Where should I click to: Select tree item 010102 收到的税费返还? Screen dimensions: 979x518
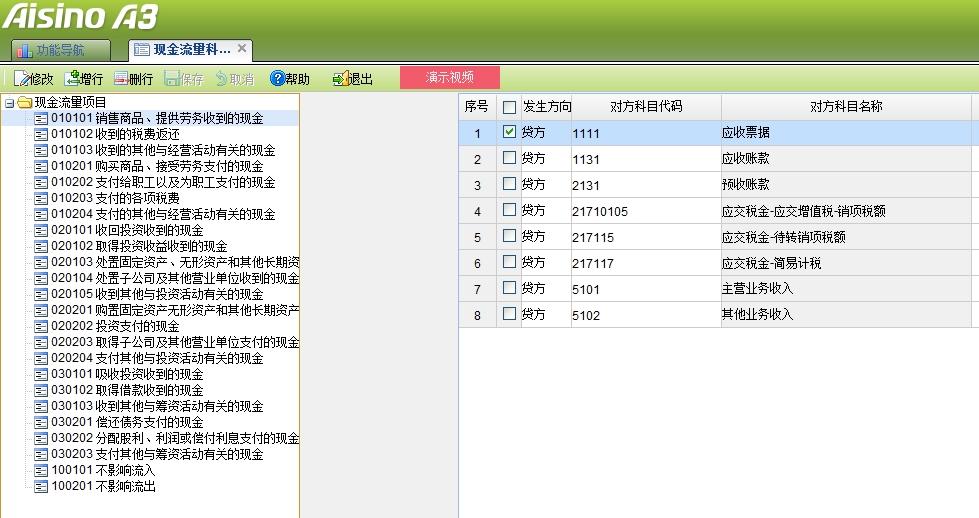[x=115, y=134]
